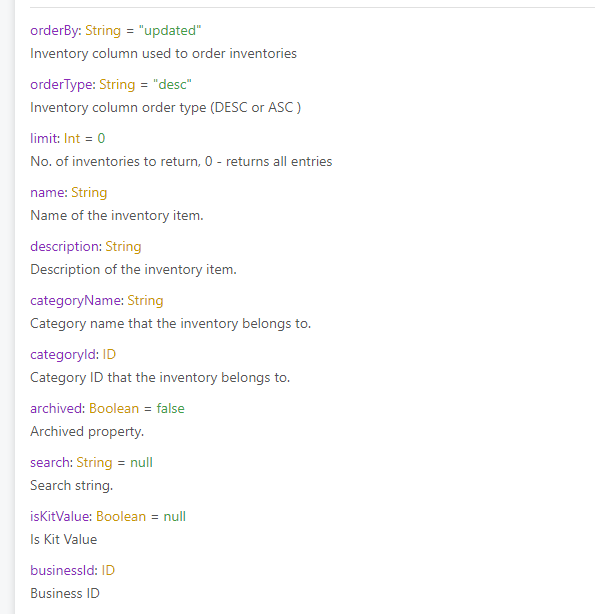Open the Boolean type of isKitValue
Image resolution: width=595 pixels, height=614 pixels.
[x=121, y=517]
